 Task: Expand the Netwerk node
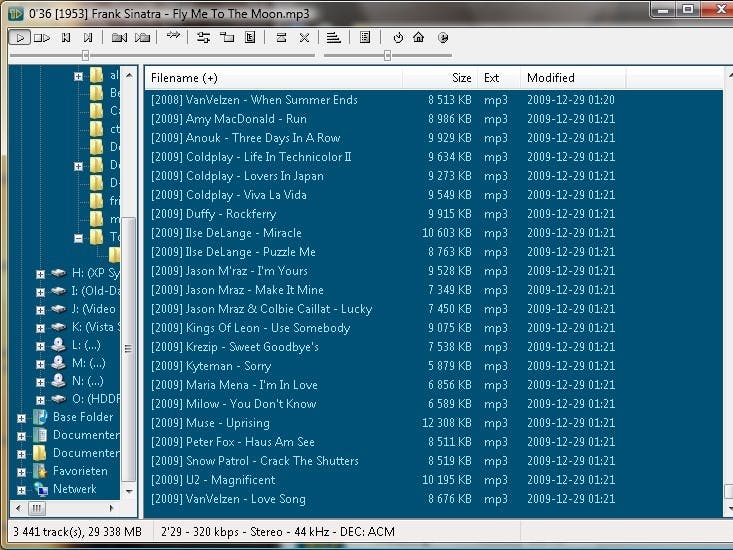(x=21, y=490)
